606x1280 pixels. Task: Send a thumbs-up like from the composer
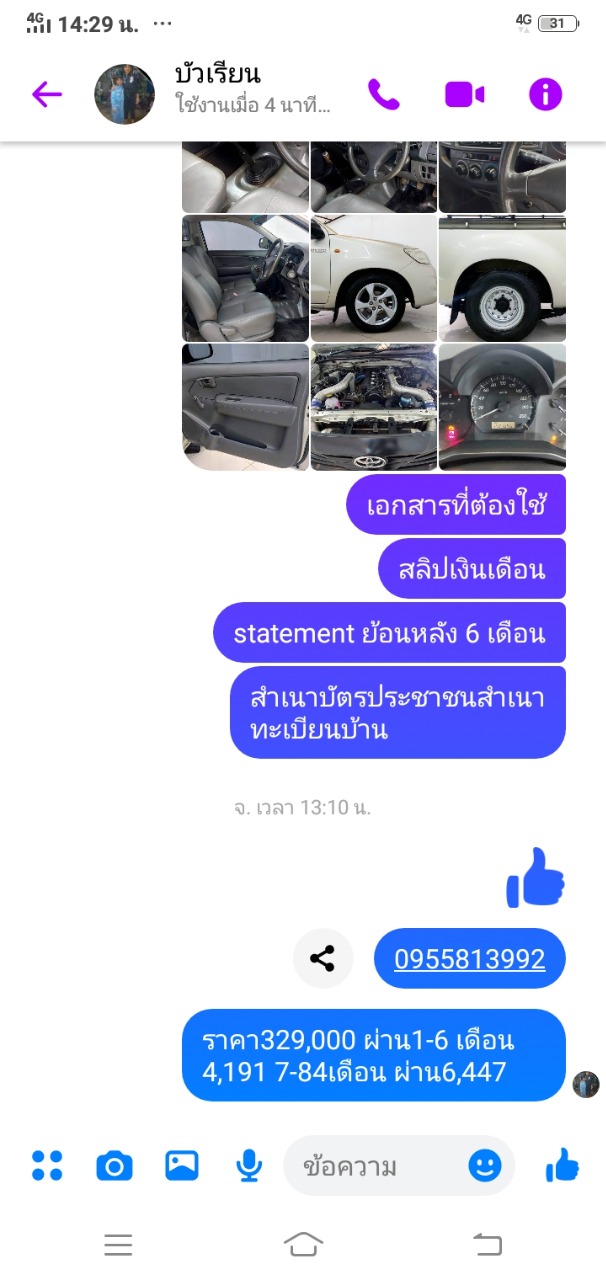coord(562,1165)
